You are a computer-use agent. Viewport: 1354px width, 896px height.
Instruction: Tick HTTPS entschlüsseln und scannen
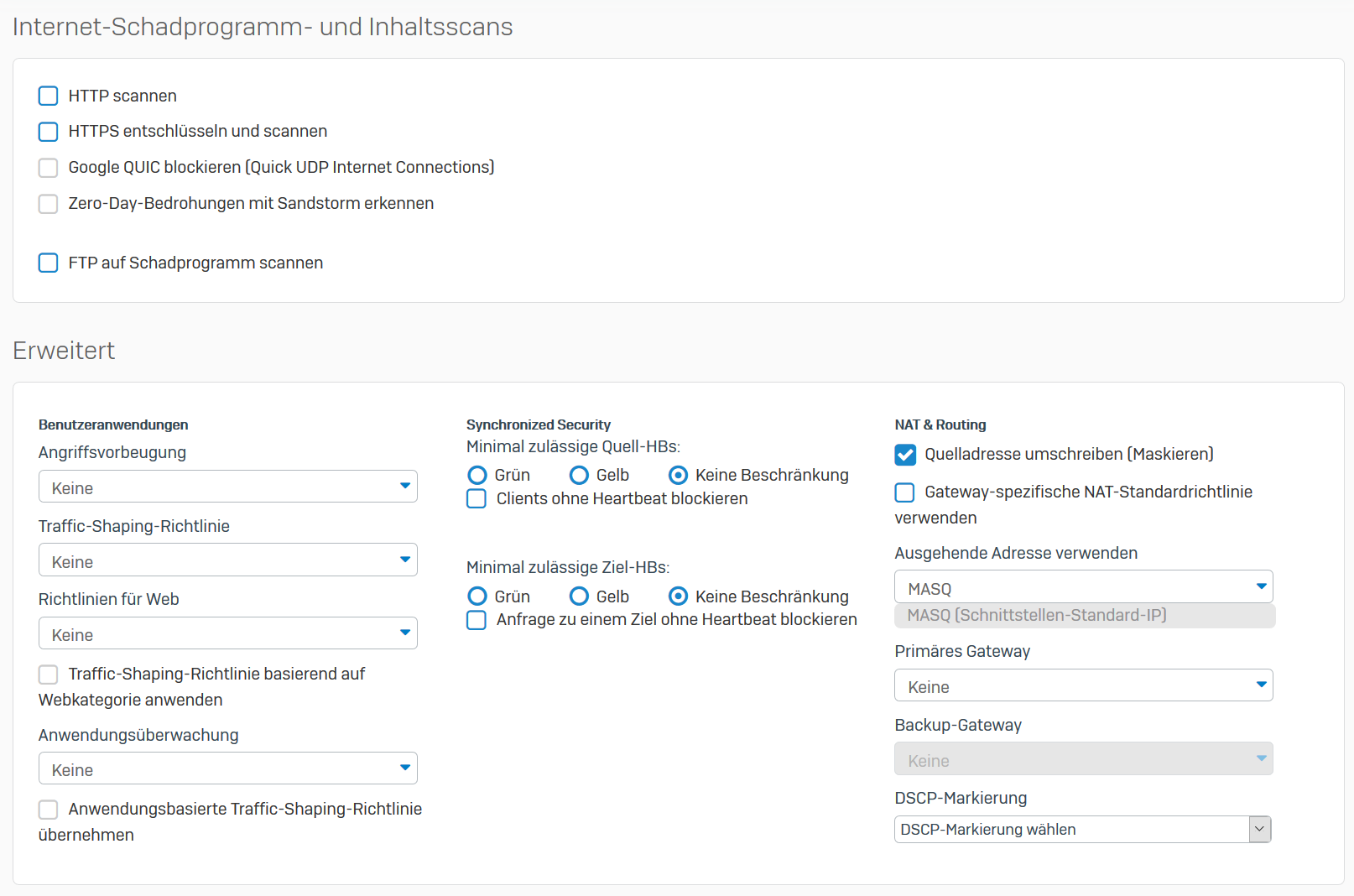click(x=49, y=132)
